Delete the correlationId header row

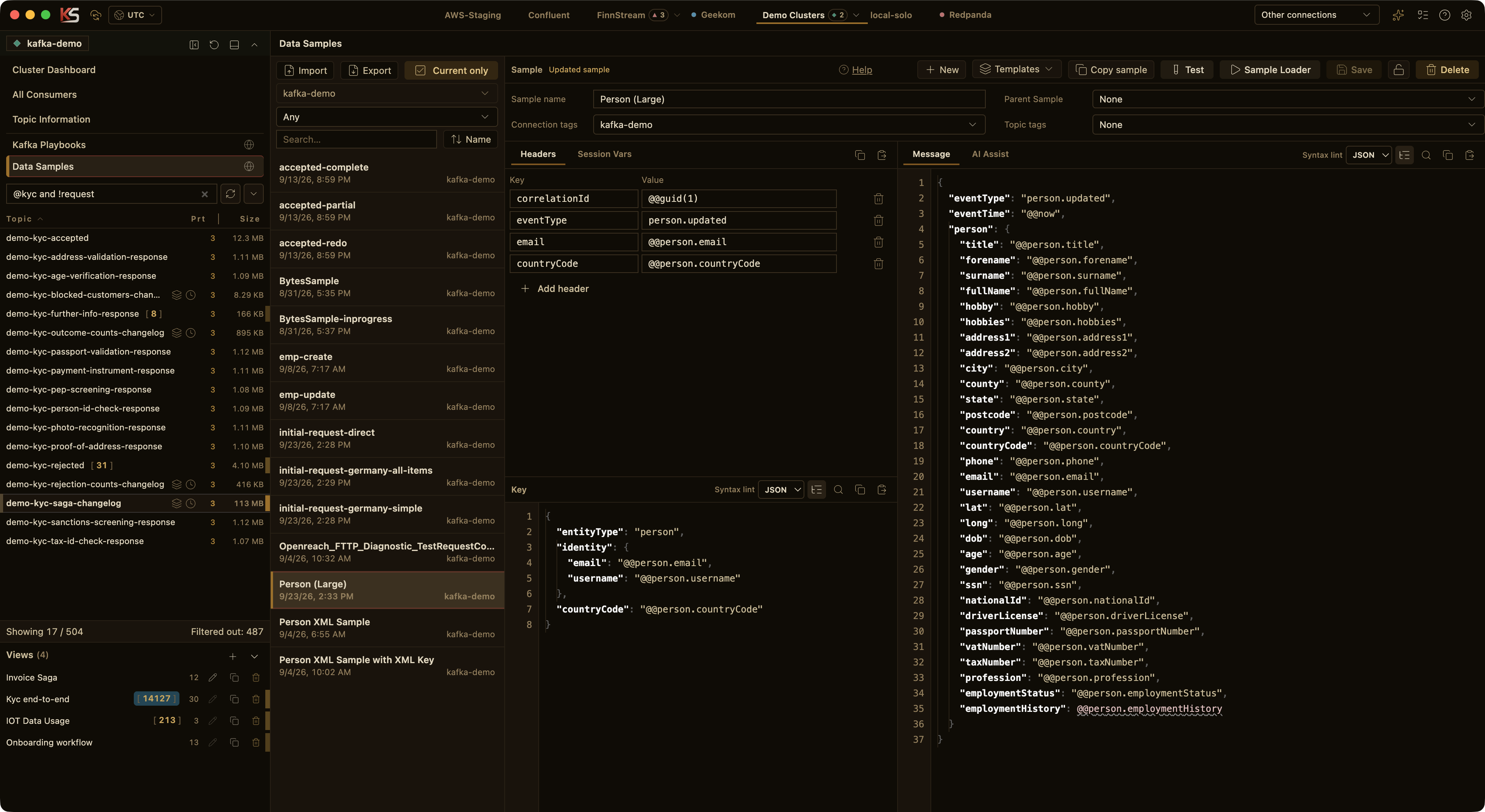(x=878, y=199)
